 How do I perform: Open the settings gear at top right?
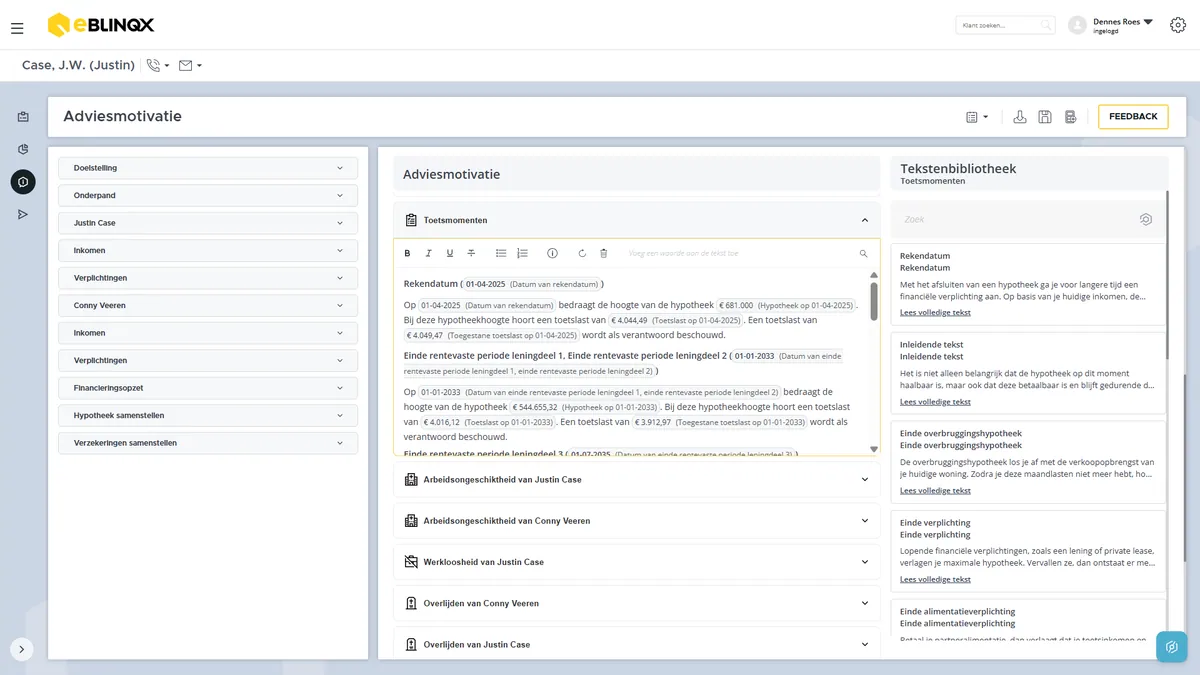tap(1177, 25)
